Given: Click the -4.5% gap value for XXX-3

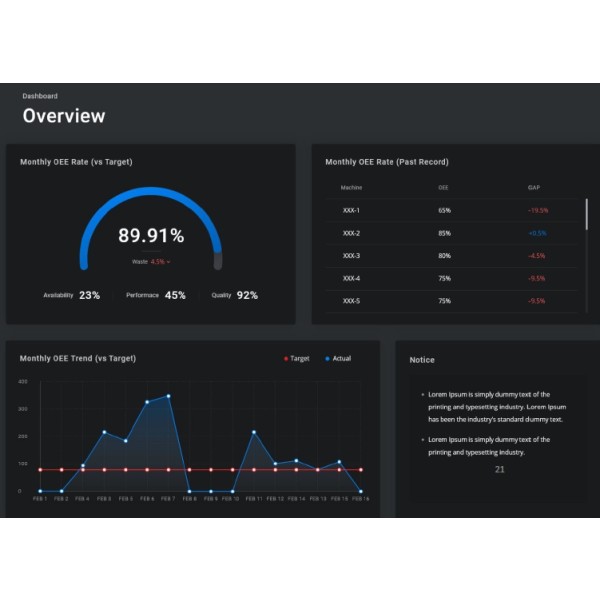Looking at the screenshot, I should [536, 256].
